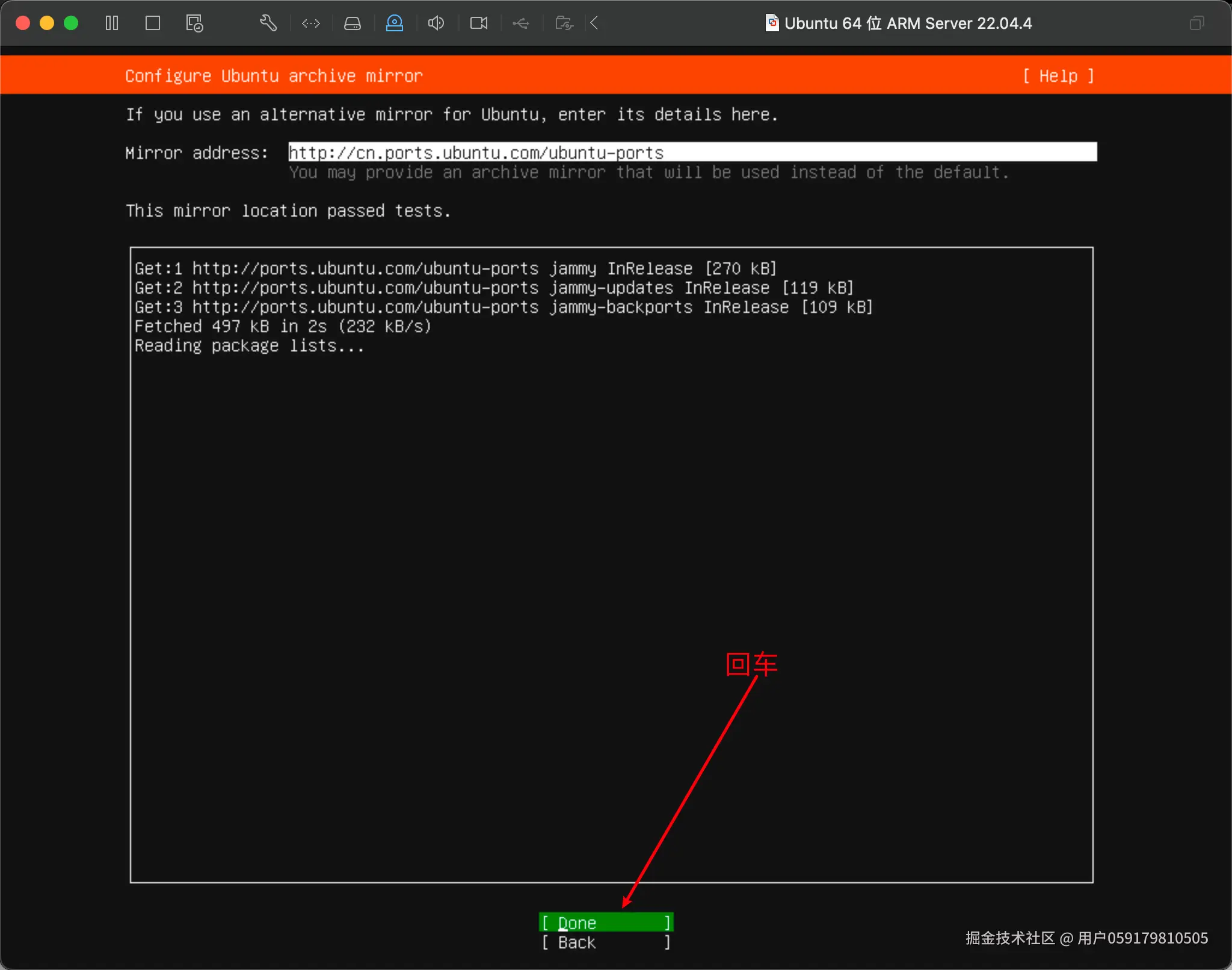Click the Mirror address input field
This screenshot has height=970, width=1232.
pyautogui.click(x=692, y=152)
